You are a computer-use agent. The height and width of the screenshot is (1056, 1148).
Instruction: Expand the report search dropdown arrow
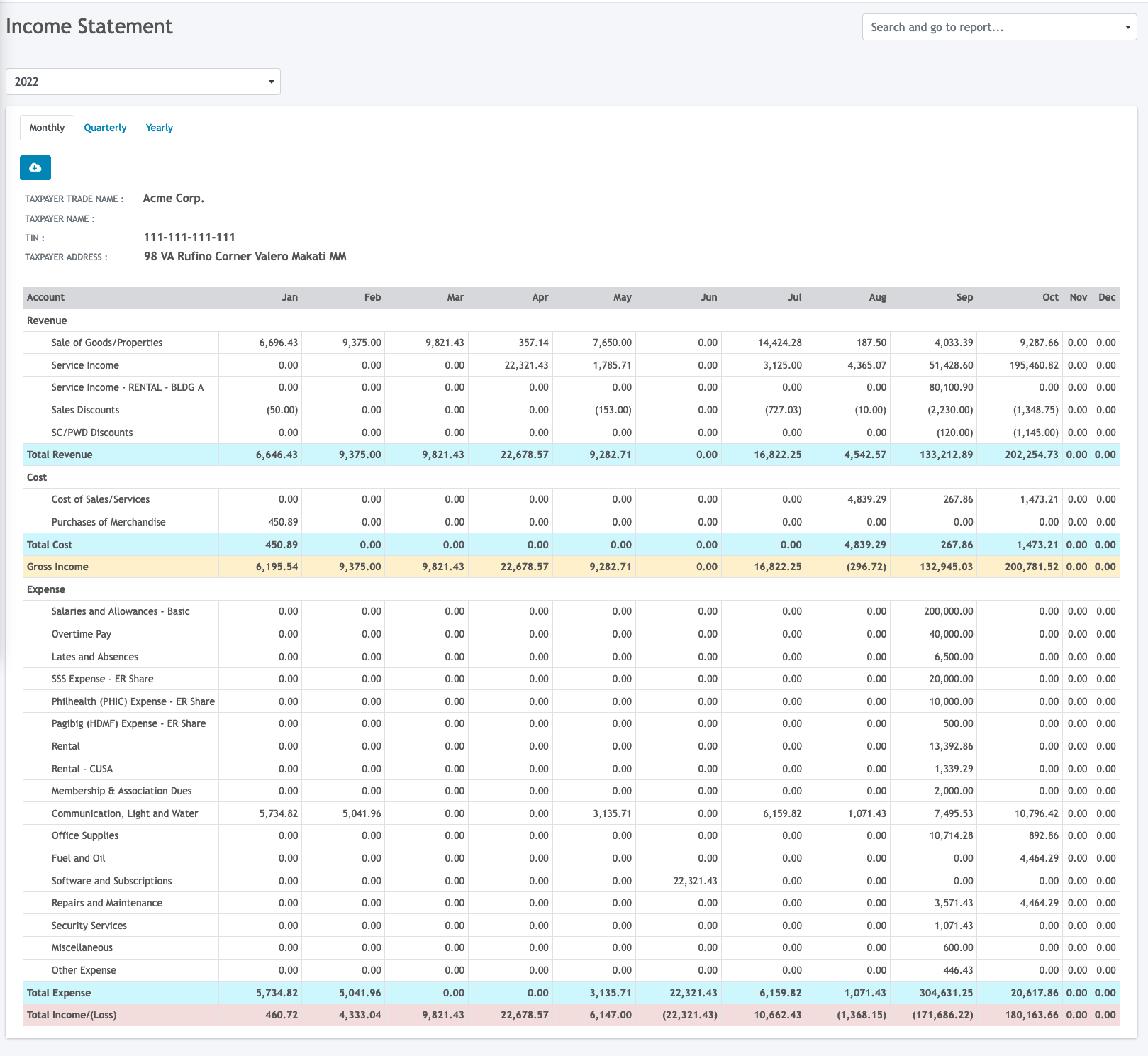click(x=1127, y=28)
